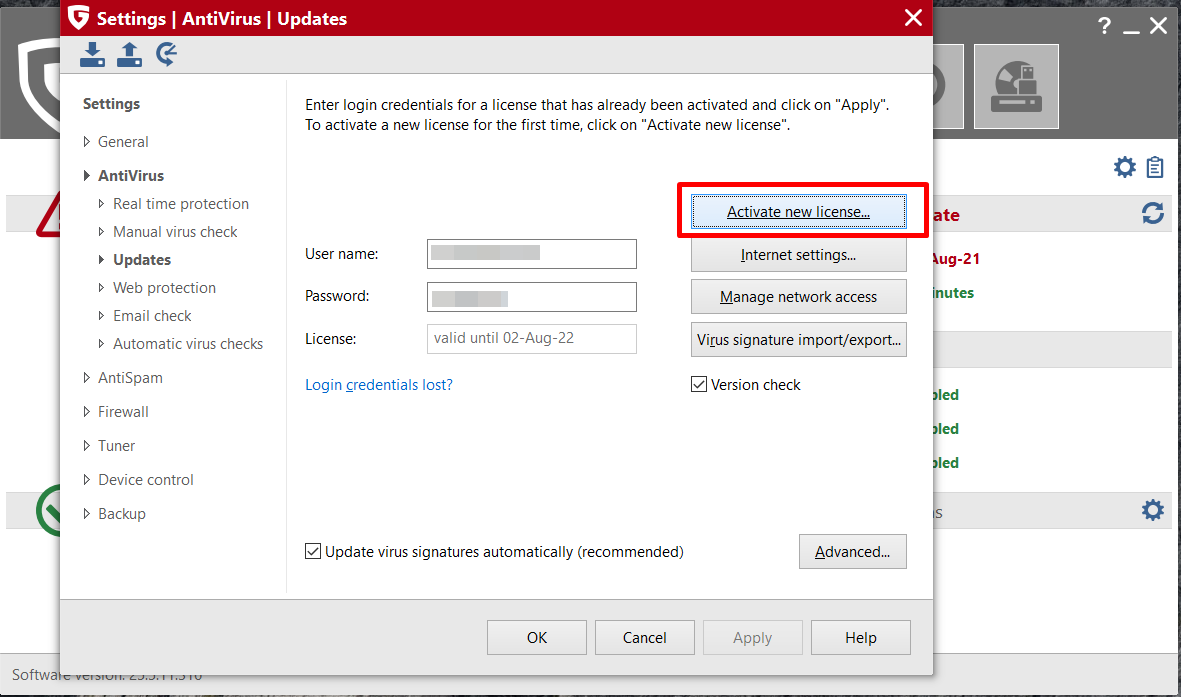The width and height of the screenshot is (1181, 697).
Task: Click the lower gear icon in main window
Action: coord(1152,510)
